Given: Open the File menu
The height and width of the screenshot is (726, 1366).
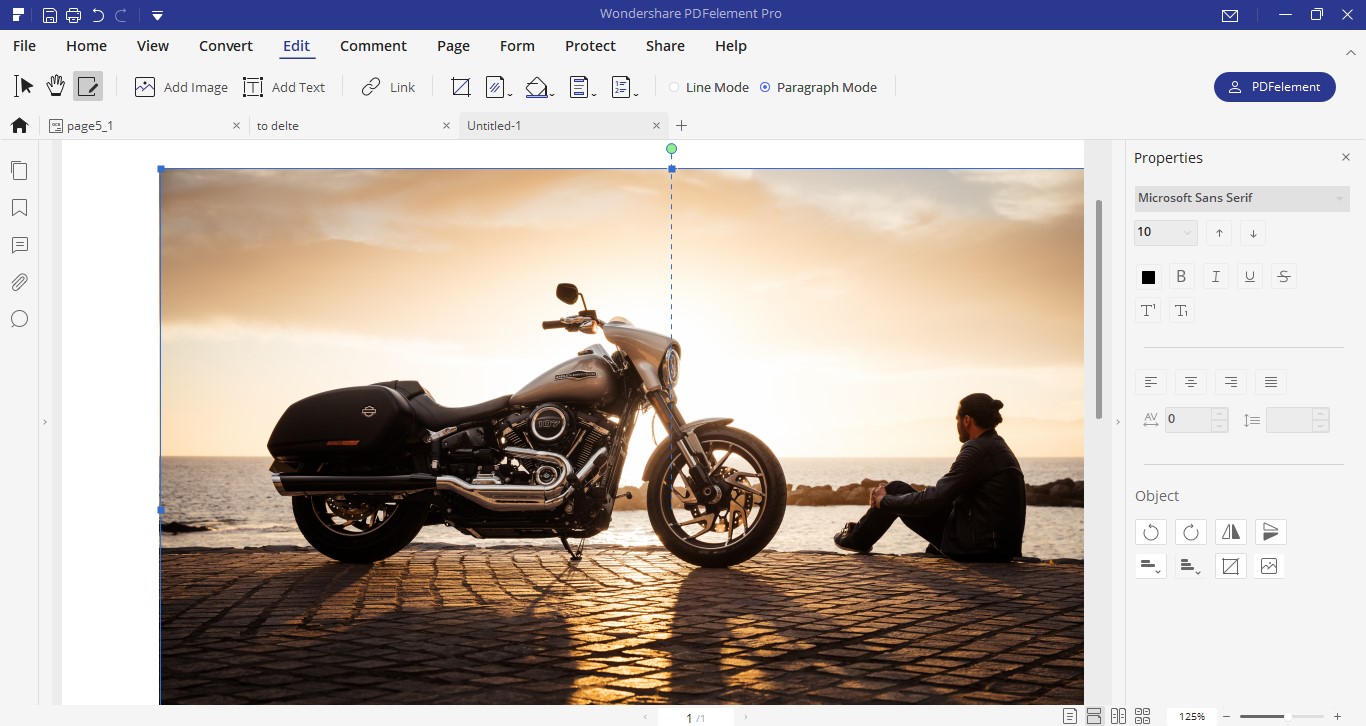Looking at the screenshot, I should pos(24,46).
